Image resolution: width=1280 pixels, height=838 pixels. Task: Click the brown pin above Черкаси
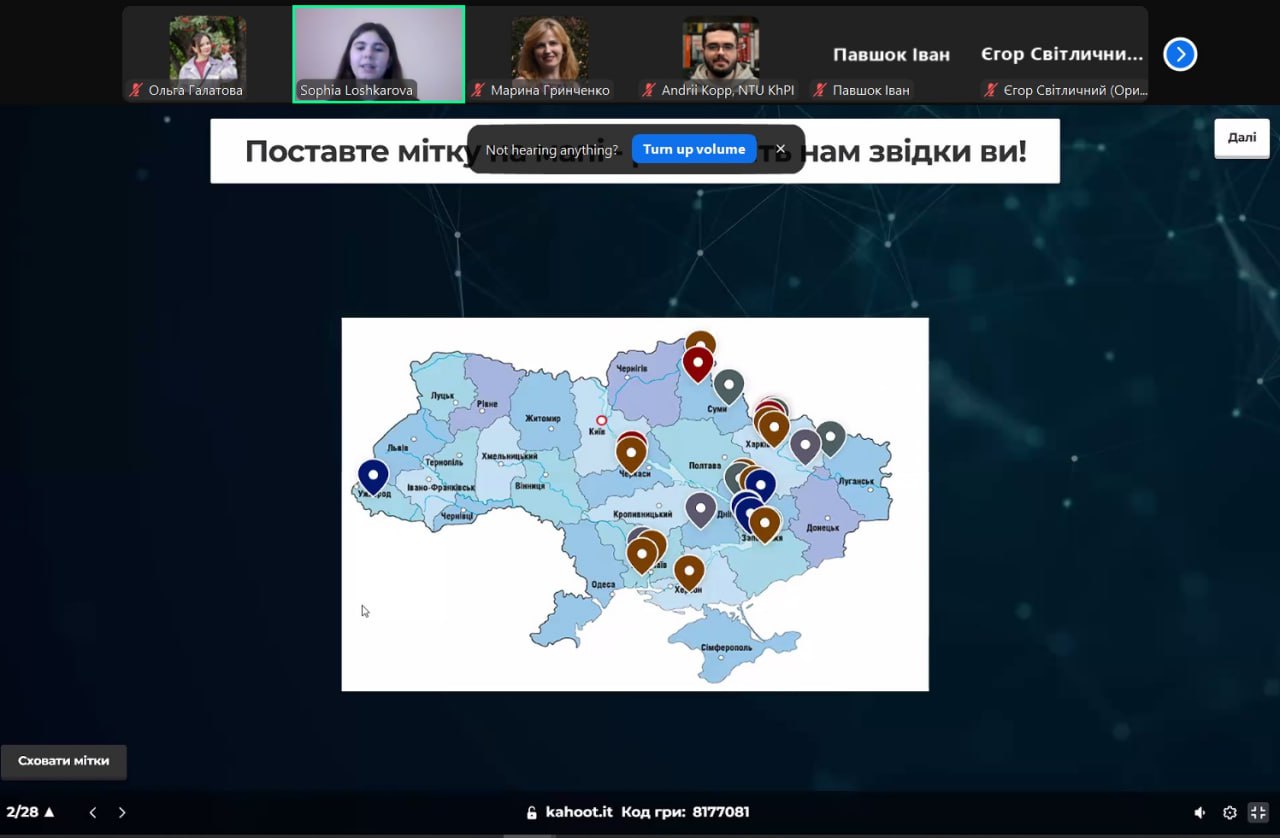coord(631,453)
